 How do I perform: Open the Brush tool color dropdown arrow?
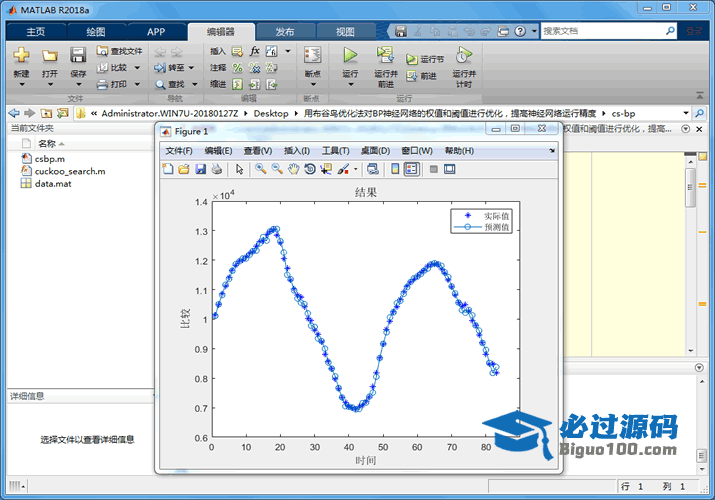355,169
